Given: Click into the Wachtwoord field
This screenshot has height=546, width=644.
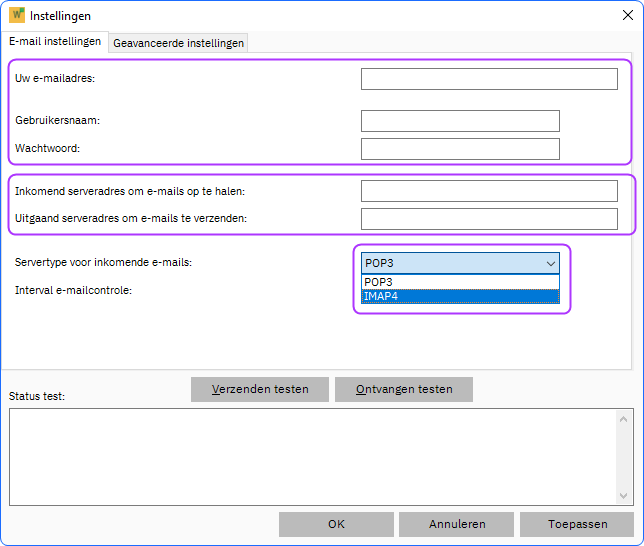Looking at the screenshot, I should click(460, 149).
